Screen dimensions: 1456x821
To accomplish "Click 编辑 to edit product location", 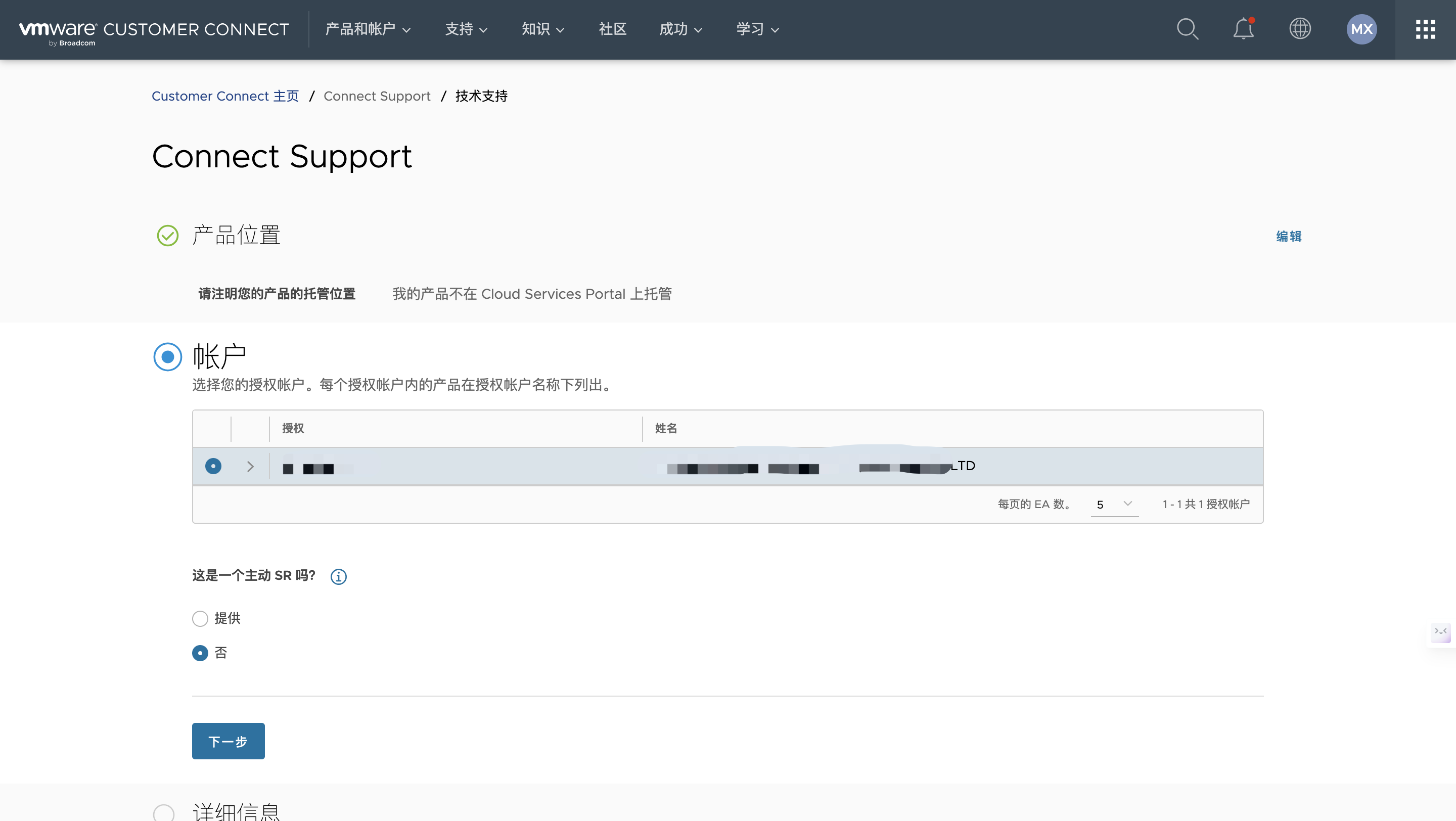I will pyautogui.click(x=1289, y=236).
